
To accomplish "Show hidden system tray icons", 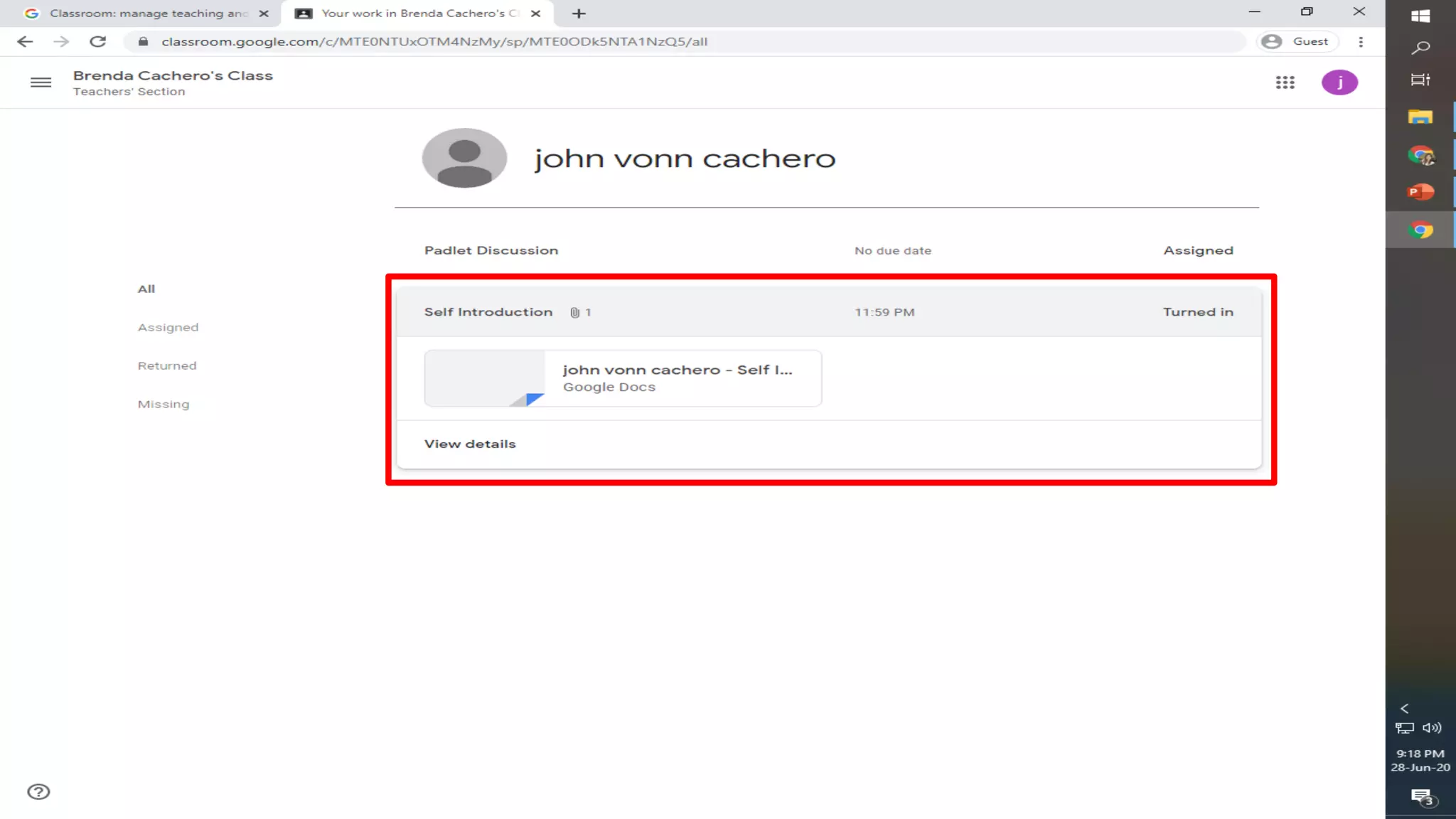I will point(1404,708).
